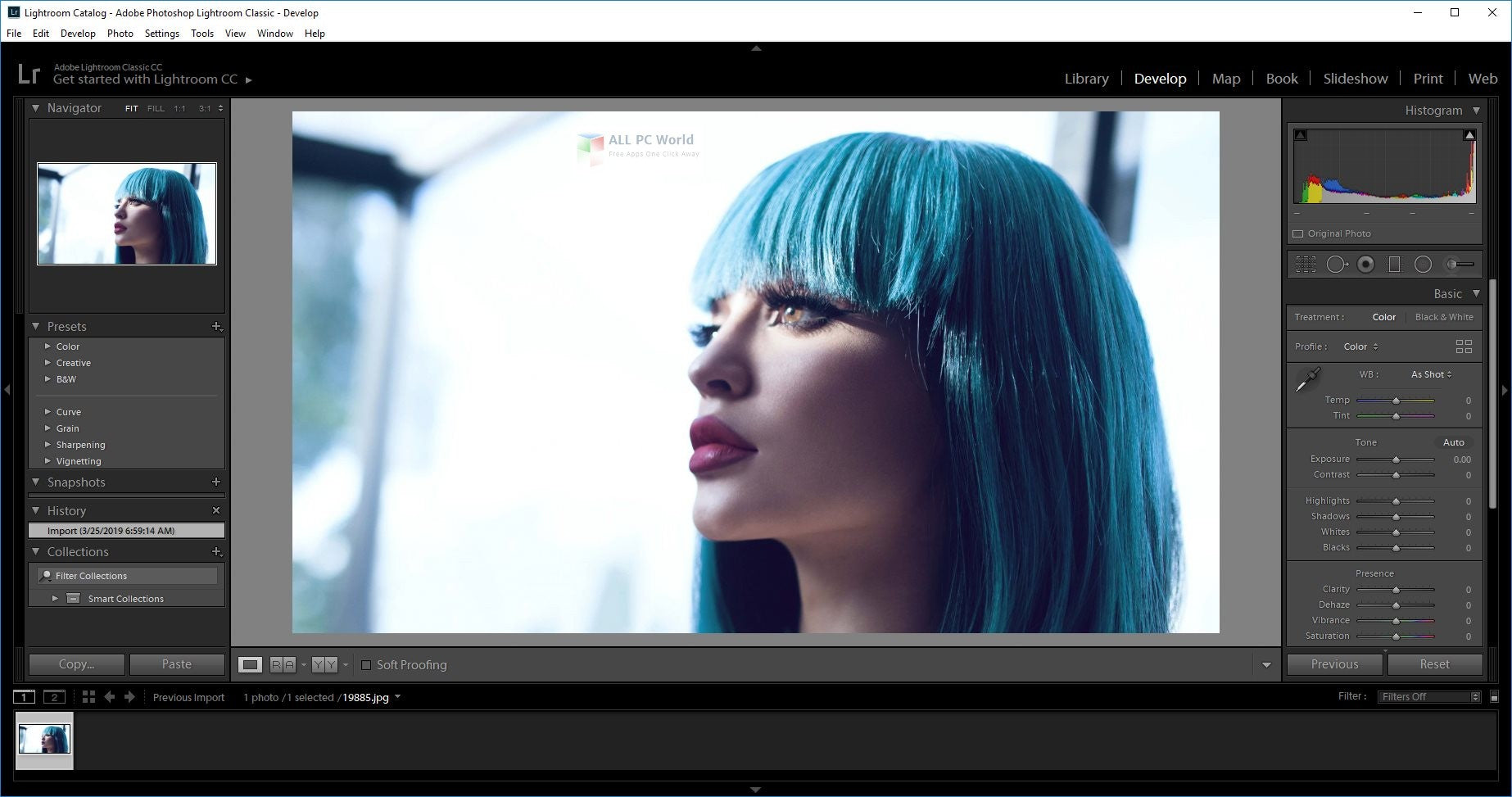Image resolution: width=1512 pixels, height=797 pixels.
Task: Pick the White Balance eyedropper
Action: (x=1308, y=379)
